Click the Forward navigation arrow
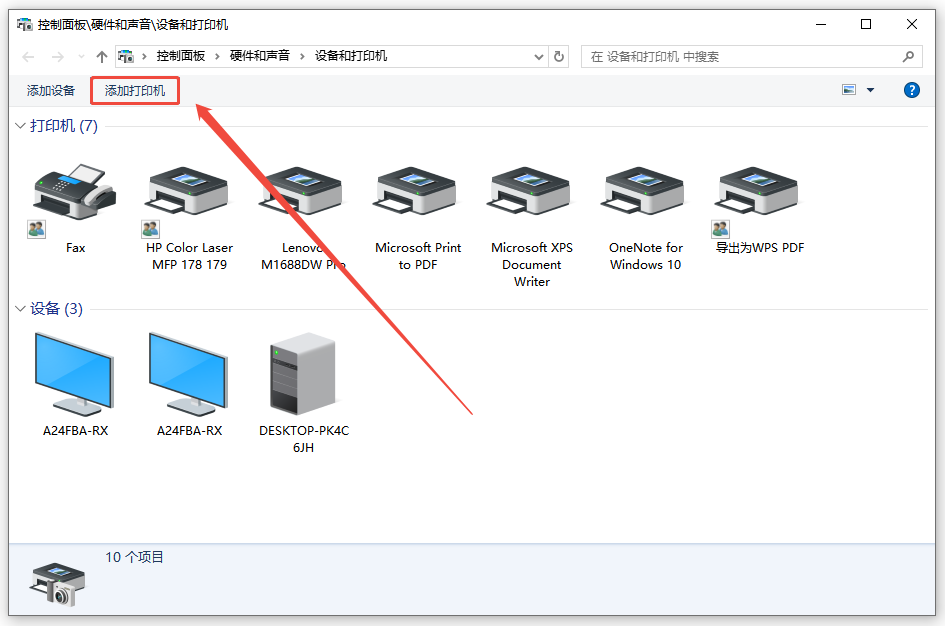Image resolution: width=945 pixels, height=626 pixels. (58, 57)
